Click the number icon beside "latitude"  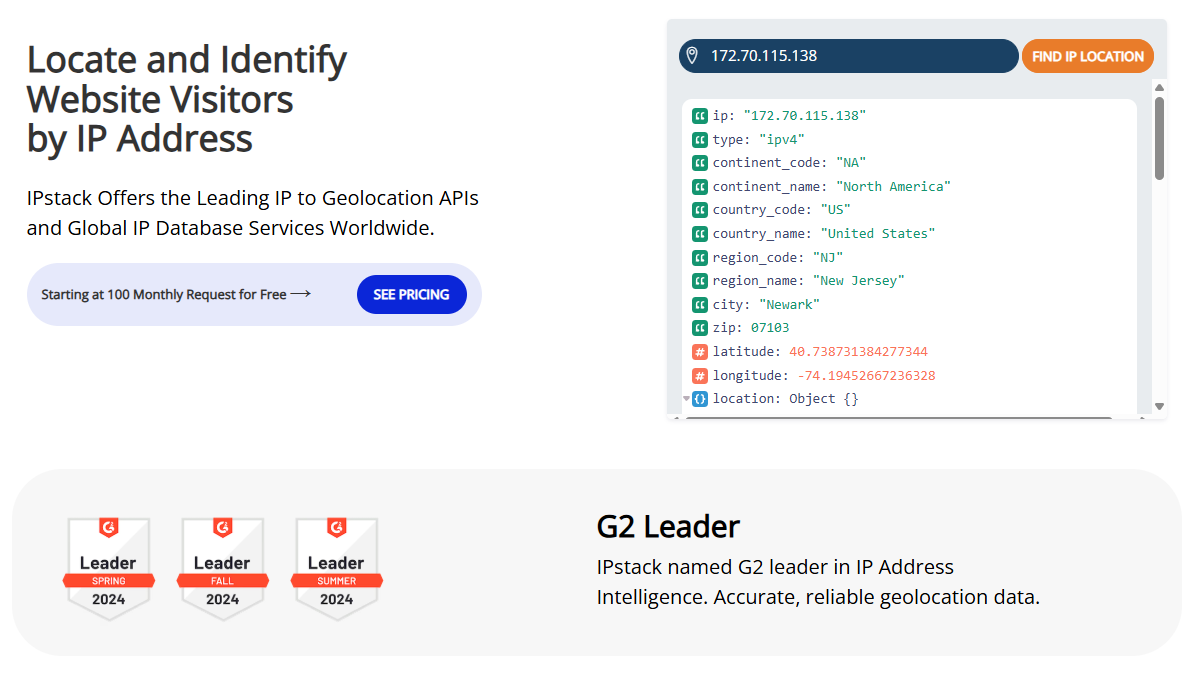[699, 351]
